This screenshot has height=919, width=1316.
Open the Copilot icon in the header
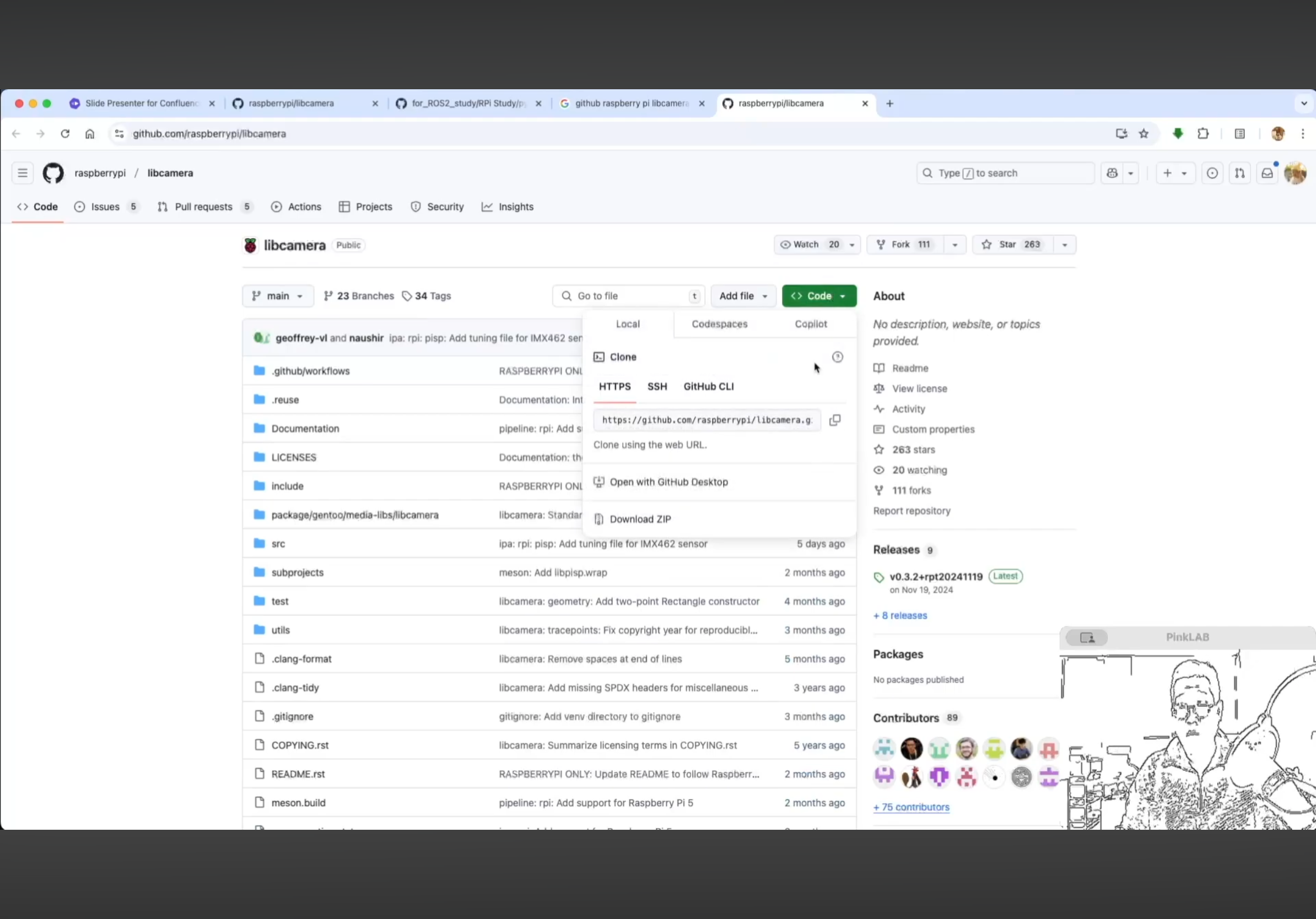[x=1112, y=173]
